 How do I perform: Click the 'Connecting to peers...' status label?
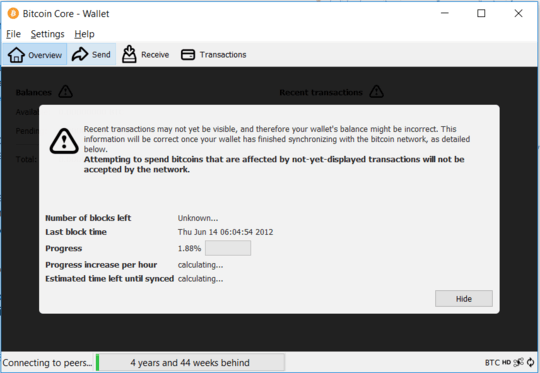coord(47,363)
